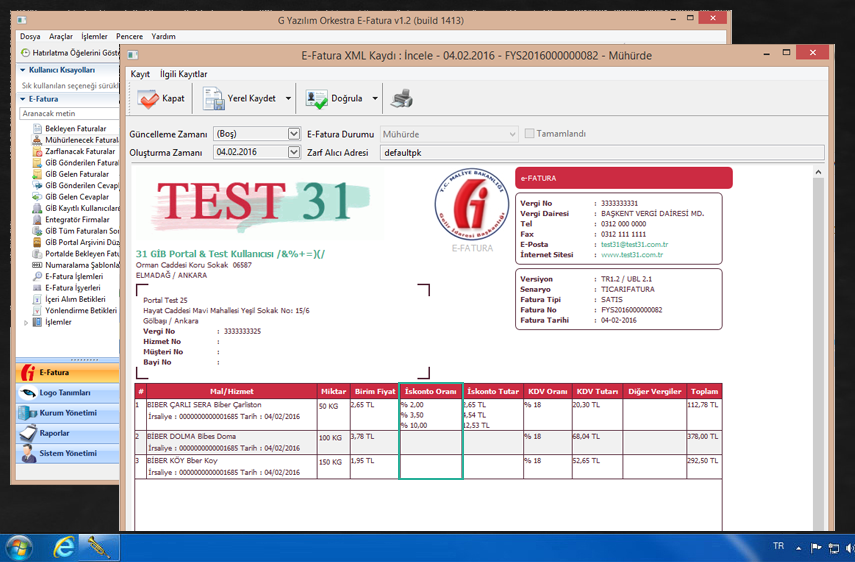This screenshot has width=855, height=562.
Task: Click the TR language indicator in tray
Action: tap(778, 546)
